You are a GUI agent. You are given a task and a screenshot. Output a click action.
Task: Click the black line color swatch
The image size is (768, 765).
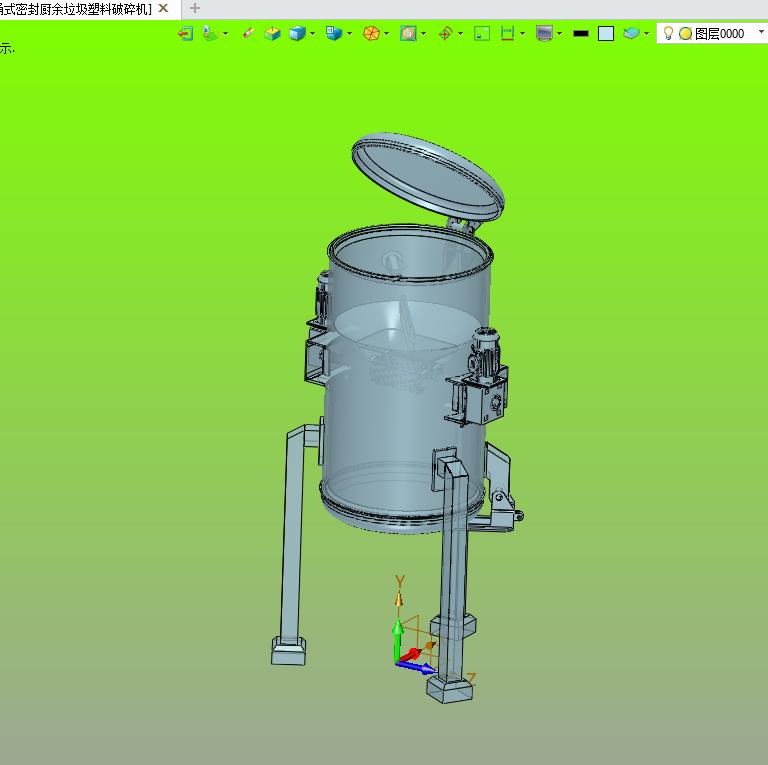(x=581, y=33)
